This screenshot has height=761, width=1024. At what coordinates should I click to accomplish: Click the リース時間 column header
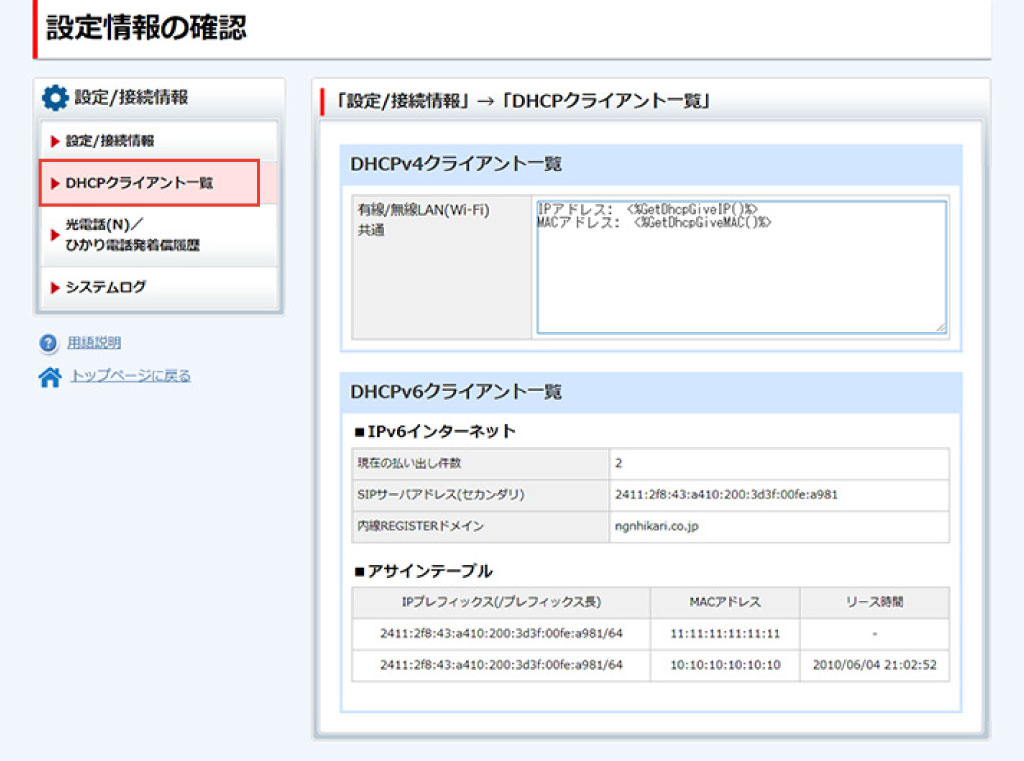(x=874, y=602)
